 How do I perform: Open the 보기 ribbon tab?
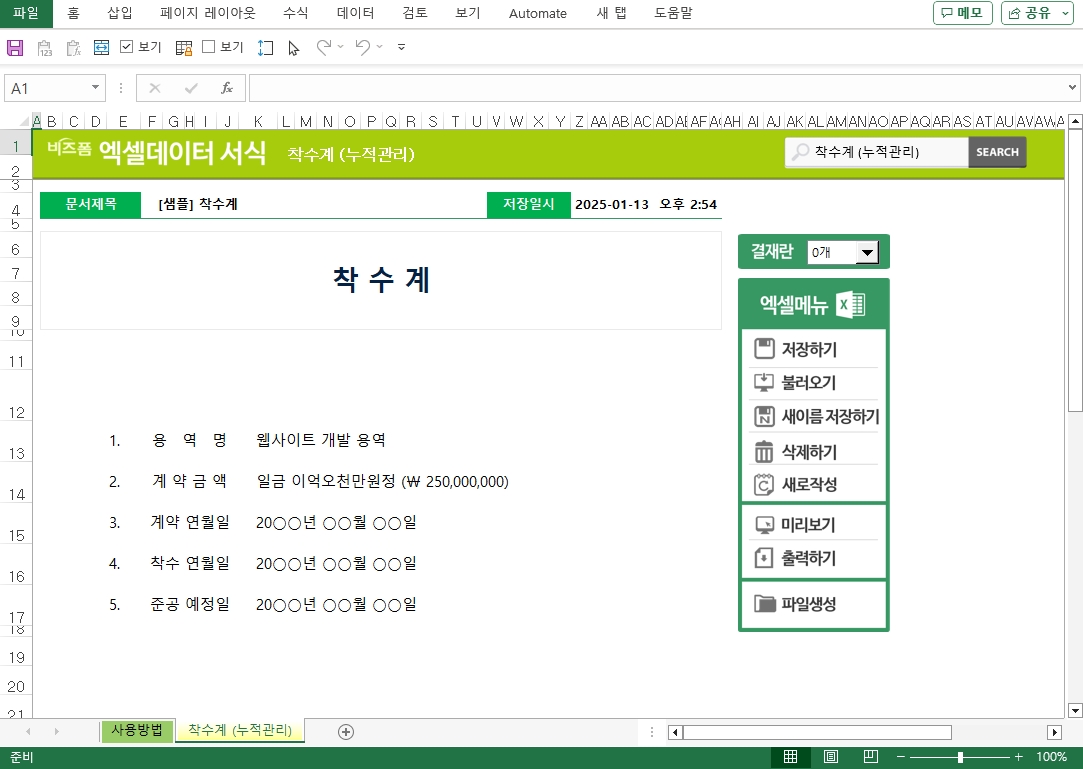(x=468, y=13)
